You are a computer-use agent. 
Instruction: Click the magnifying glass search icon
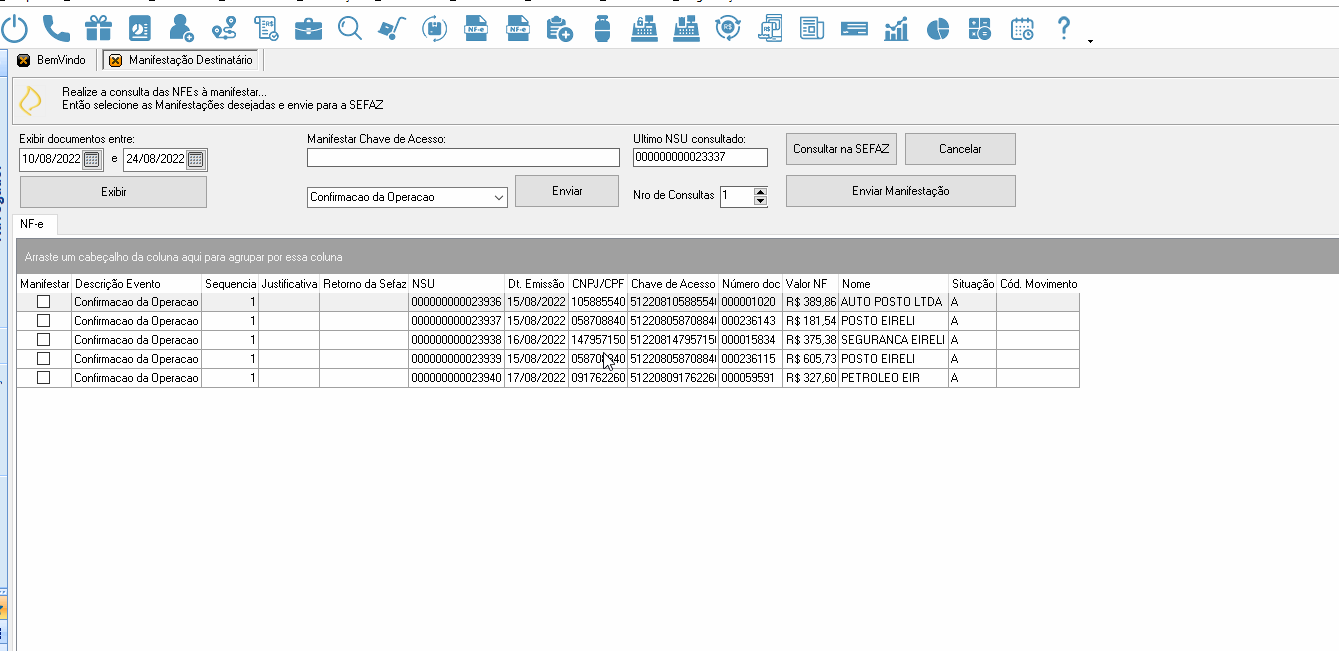pos(350,28)
